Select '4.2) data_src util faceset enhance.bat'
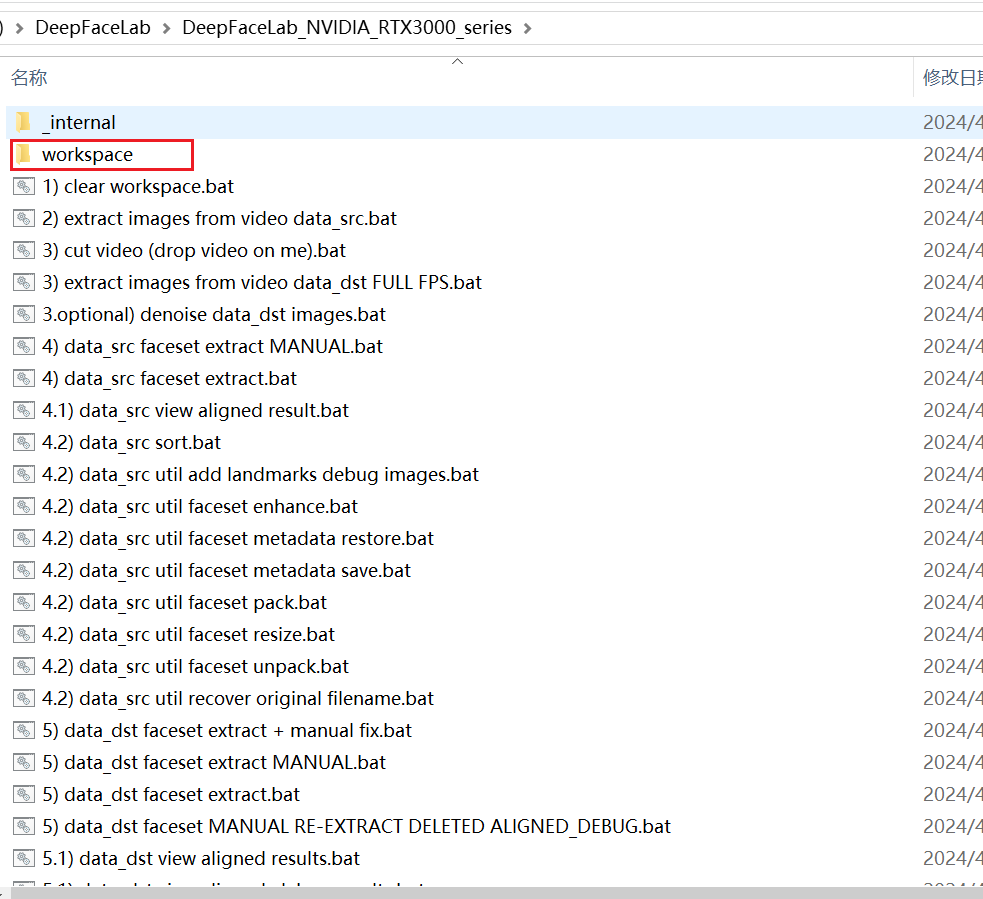 [200, 506]
